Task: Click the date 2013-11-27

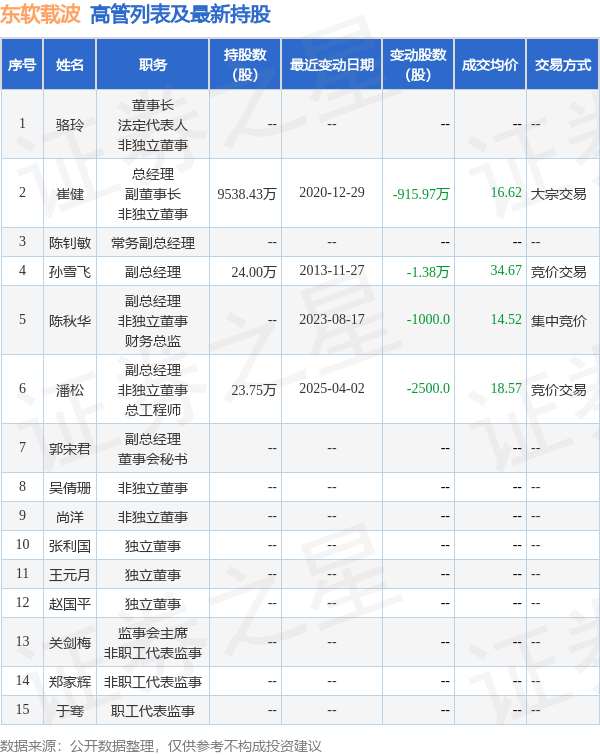Action: pos(332,270)
